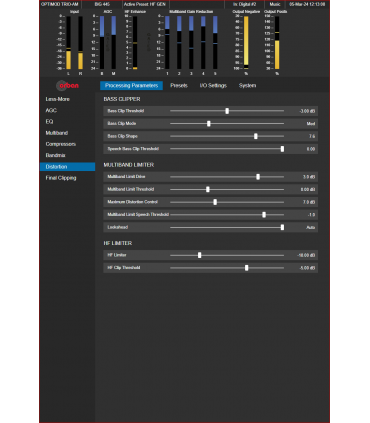Open the Compressors section
Image resolution: width=370 pixels, height=423 pixels.
[x=61, y=144]
